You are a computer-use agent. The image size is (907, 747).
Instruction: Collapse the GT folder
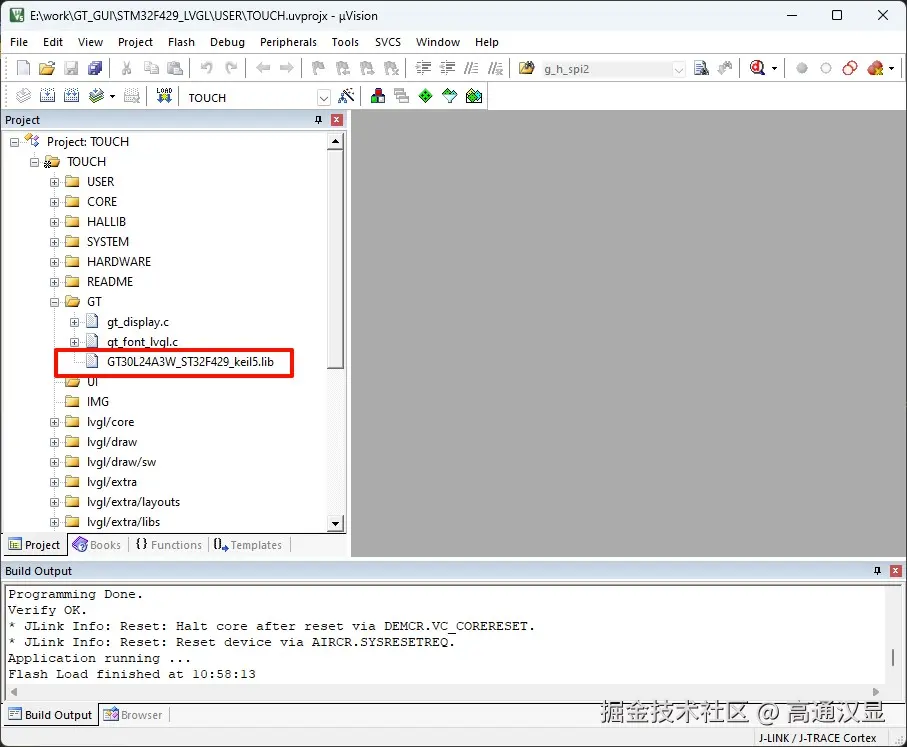point(54,302)
